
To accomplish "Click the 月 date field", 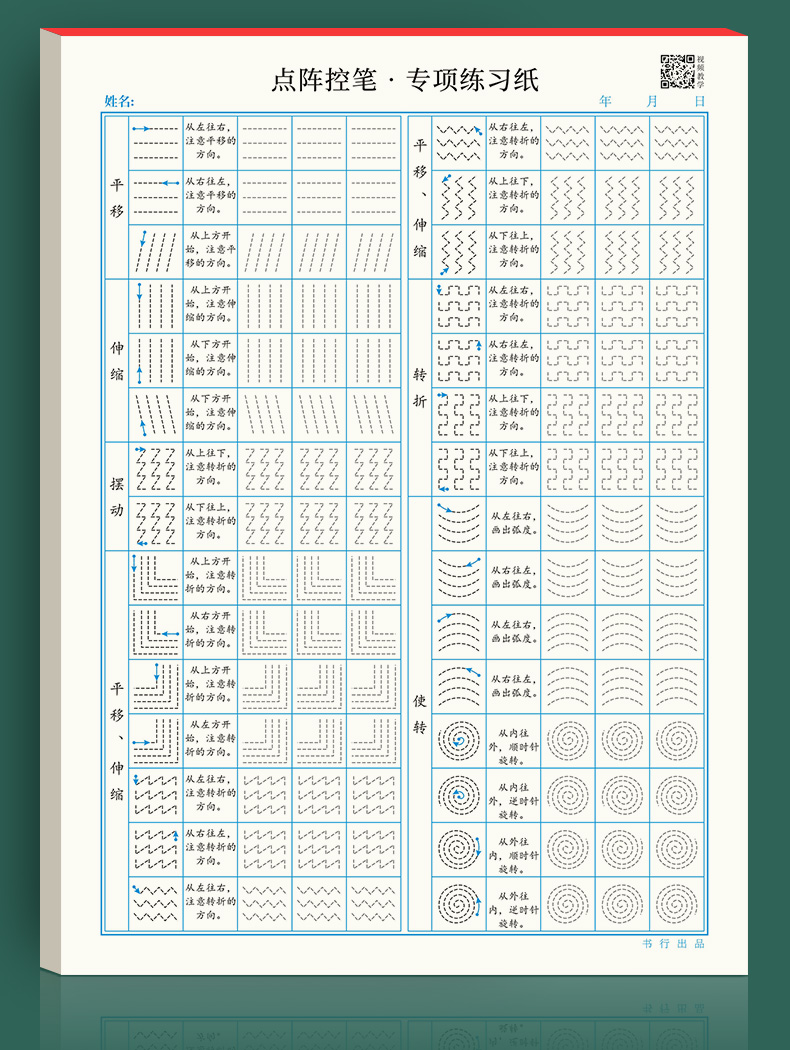I will [x=652, y=101].
